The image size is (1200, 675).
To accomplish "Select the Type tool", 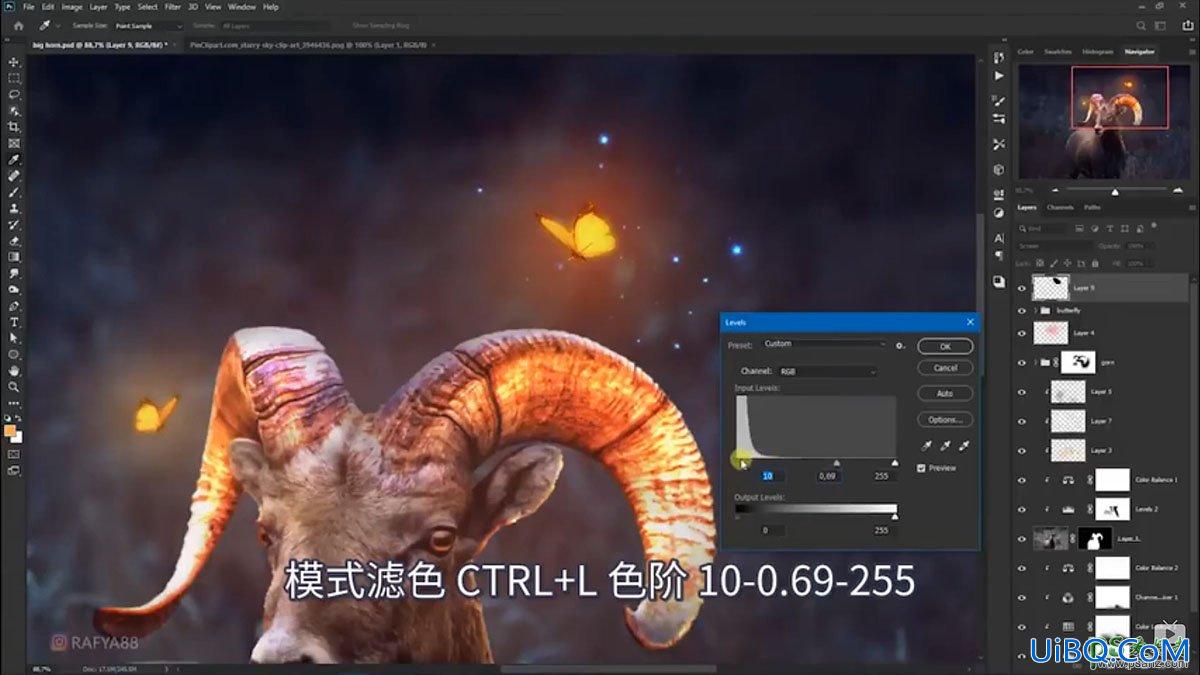I will (x=14, y=322).
